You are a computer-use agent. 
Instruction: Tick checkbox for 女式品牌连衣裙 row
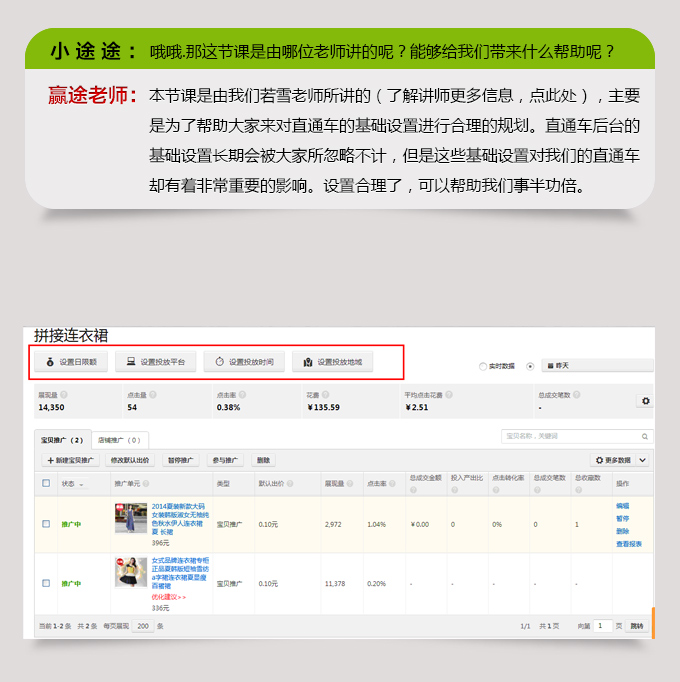tap(46, 583)
